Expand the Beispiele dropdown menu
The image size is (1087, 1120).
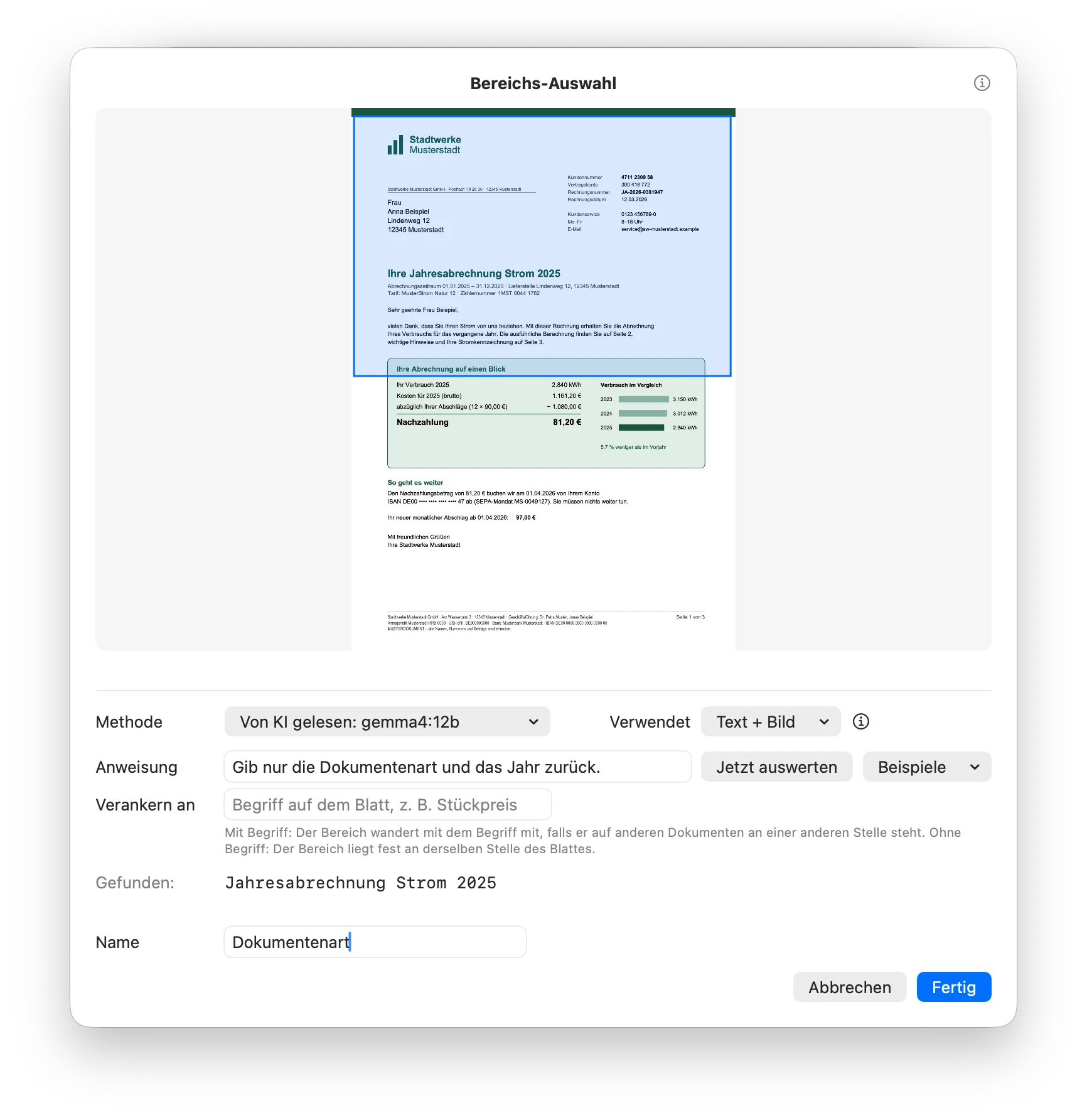pos(926,767)
